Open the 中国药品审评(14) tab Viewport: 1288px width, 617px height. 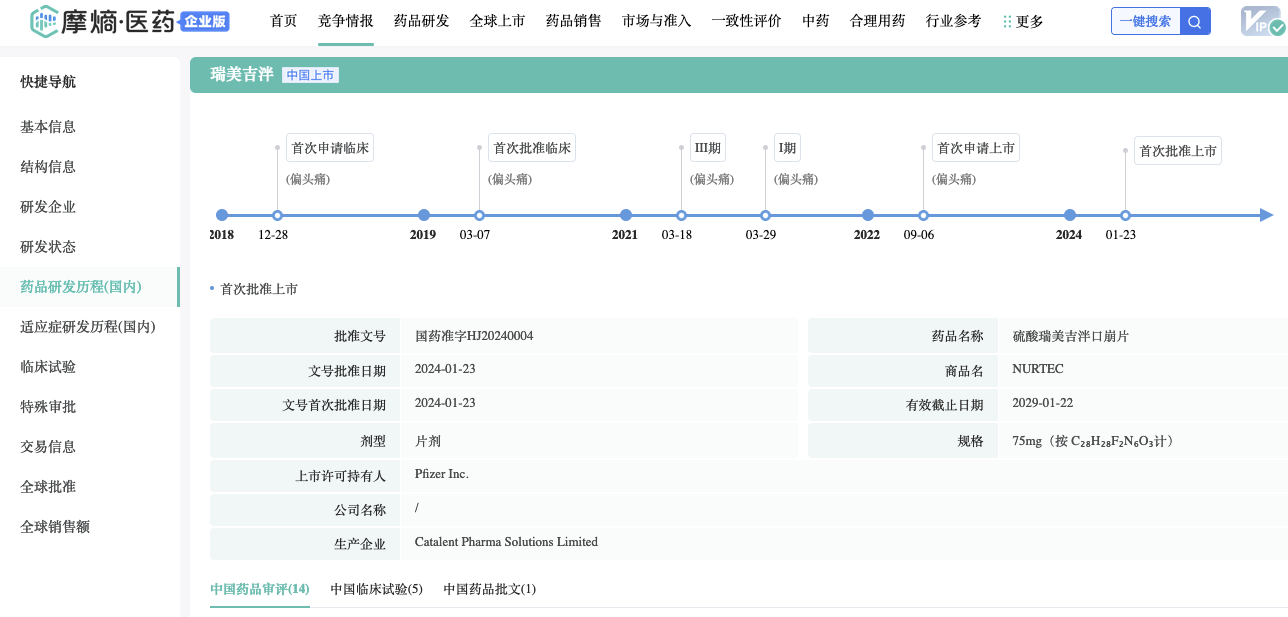pos(260,589)
